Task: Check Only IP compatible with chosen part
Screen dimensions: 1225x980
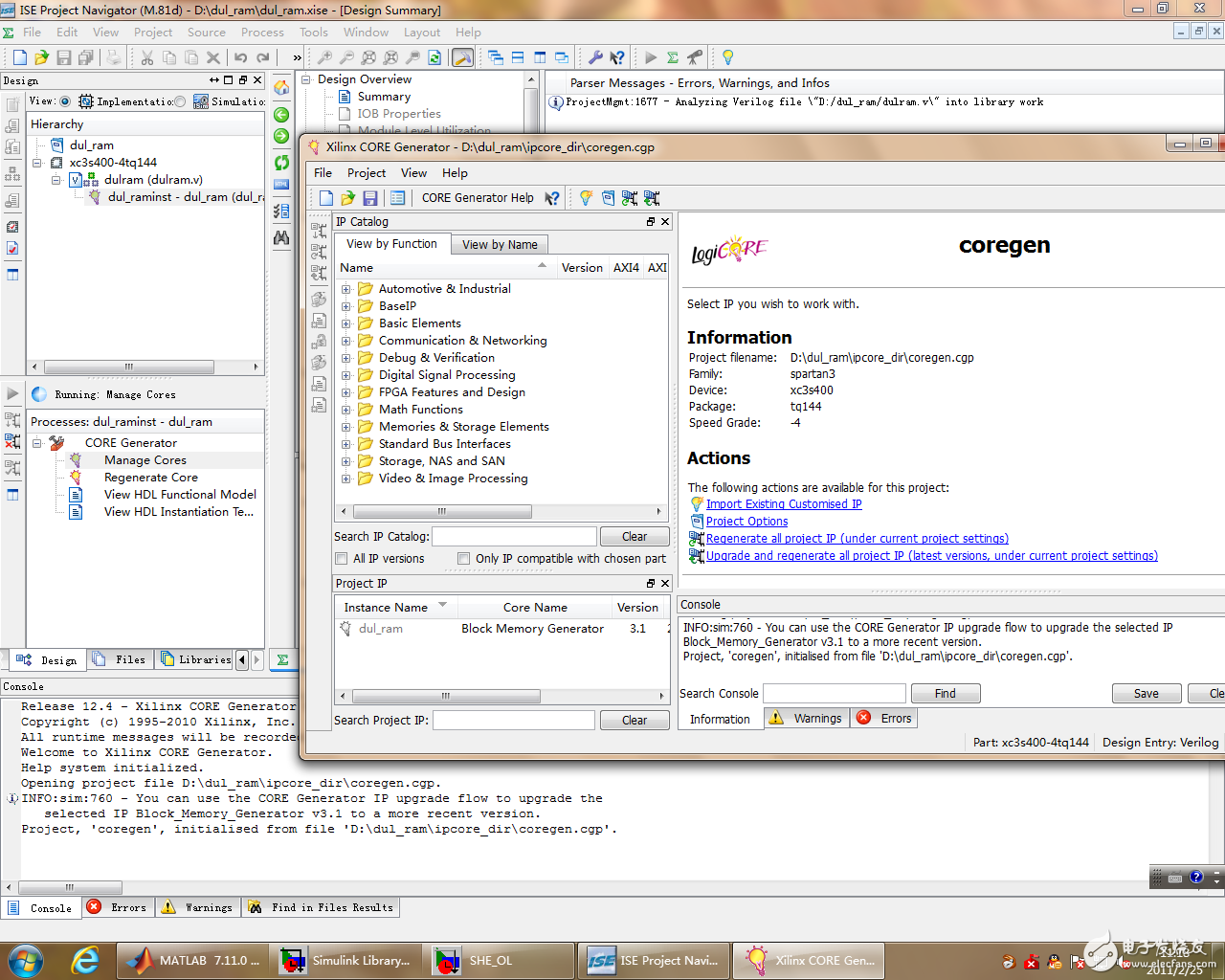Action: [x=464, y=559]
